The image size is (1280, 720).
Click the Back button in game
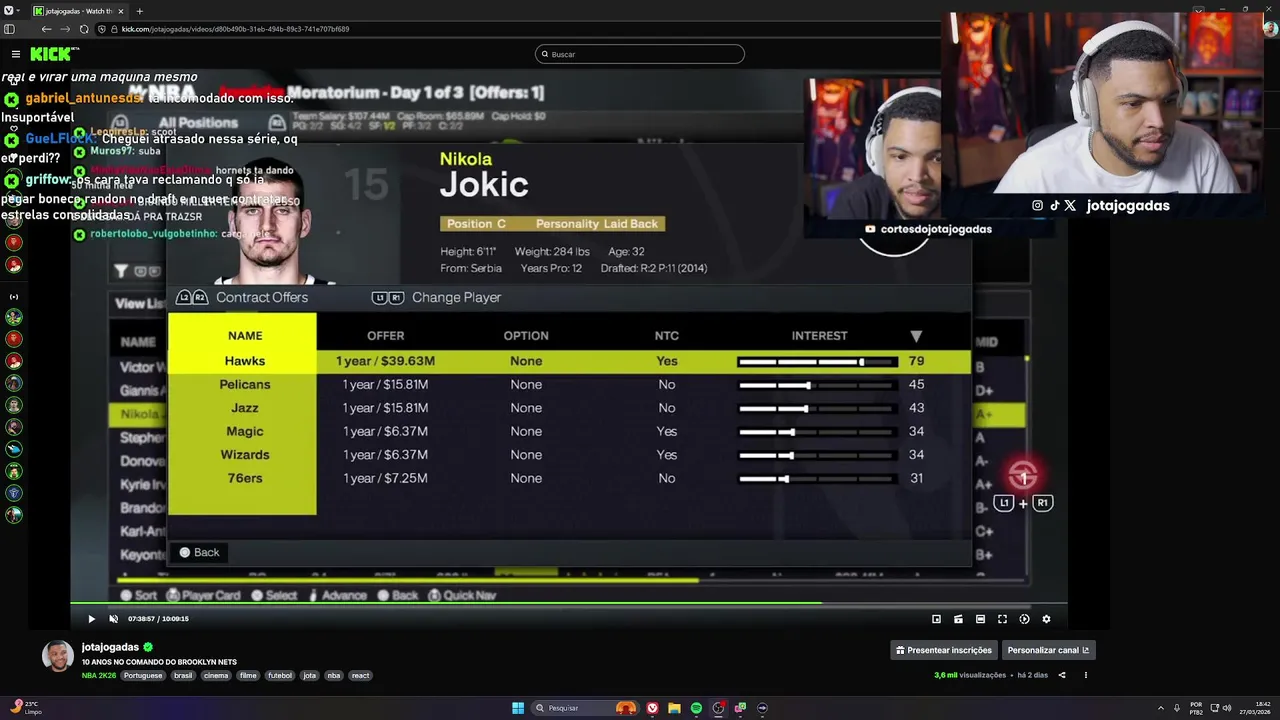click(199, 552)
